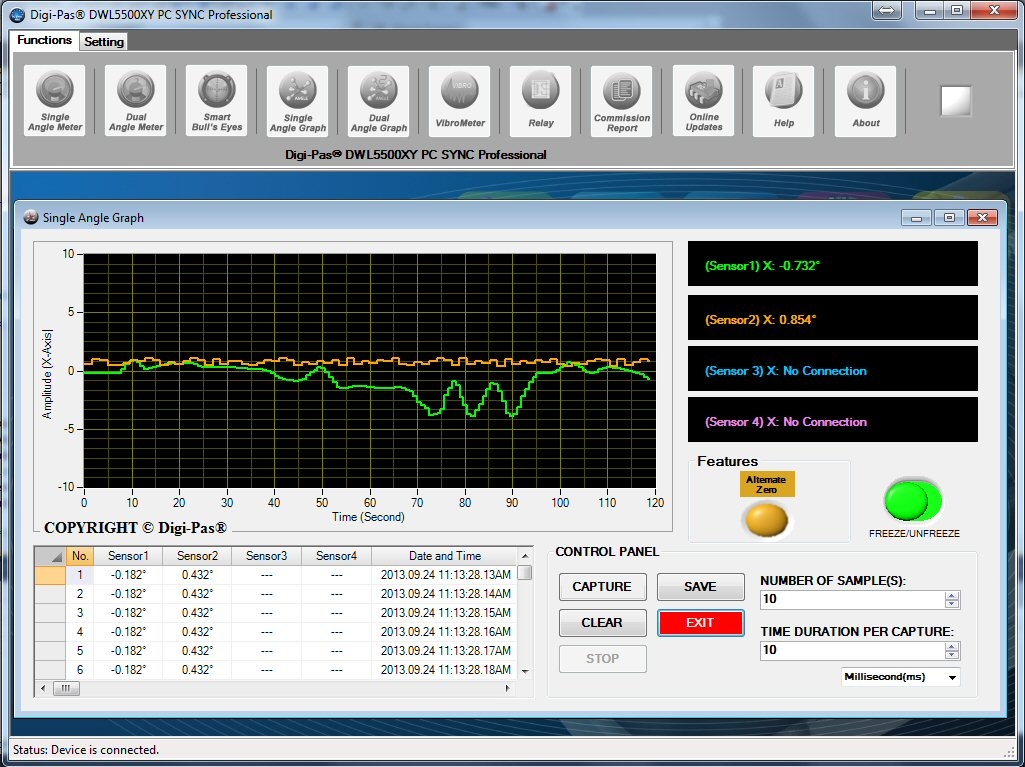The image size is (1025, 767).
Task: Click the data table scroll-down arrow
Action: [x=525, y=672]
